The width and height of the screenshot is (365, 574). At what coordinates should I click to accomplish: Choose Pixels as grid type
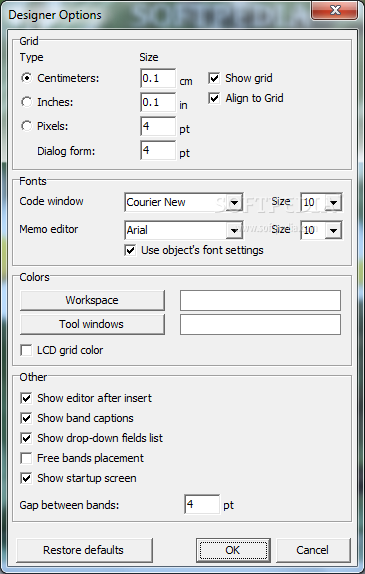[x=27, y=126]
